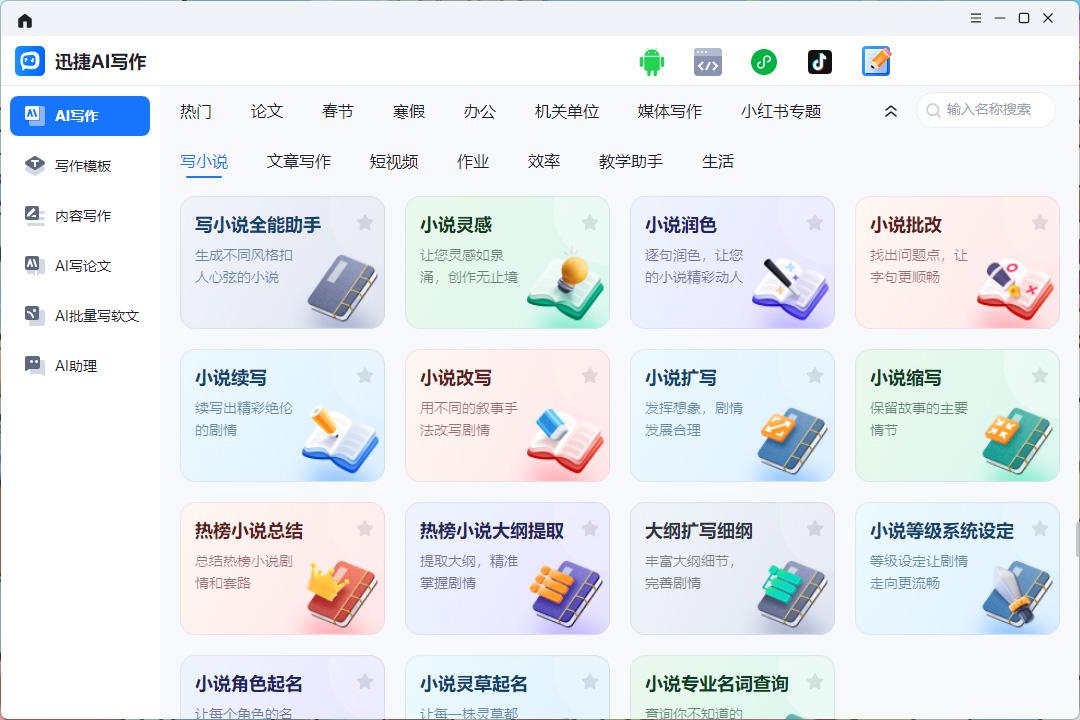Image resolution: width=1080 pixels, height=720 pixels.
Task: Favorite the 小说续写 card star
Action: pos(365,376)
